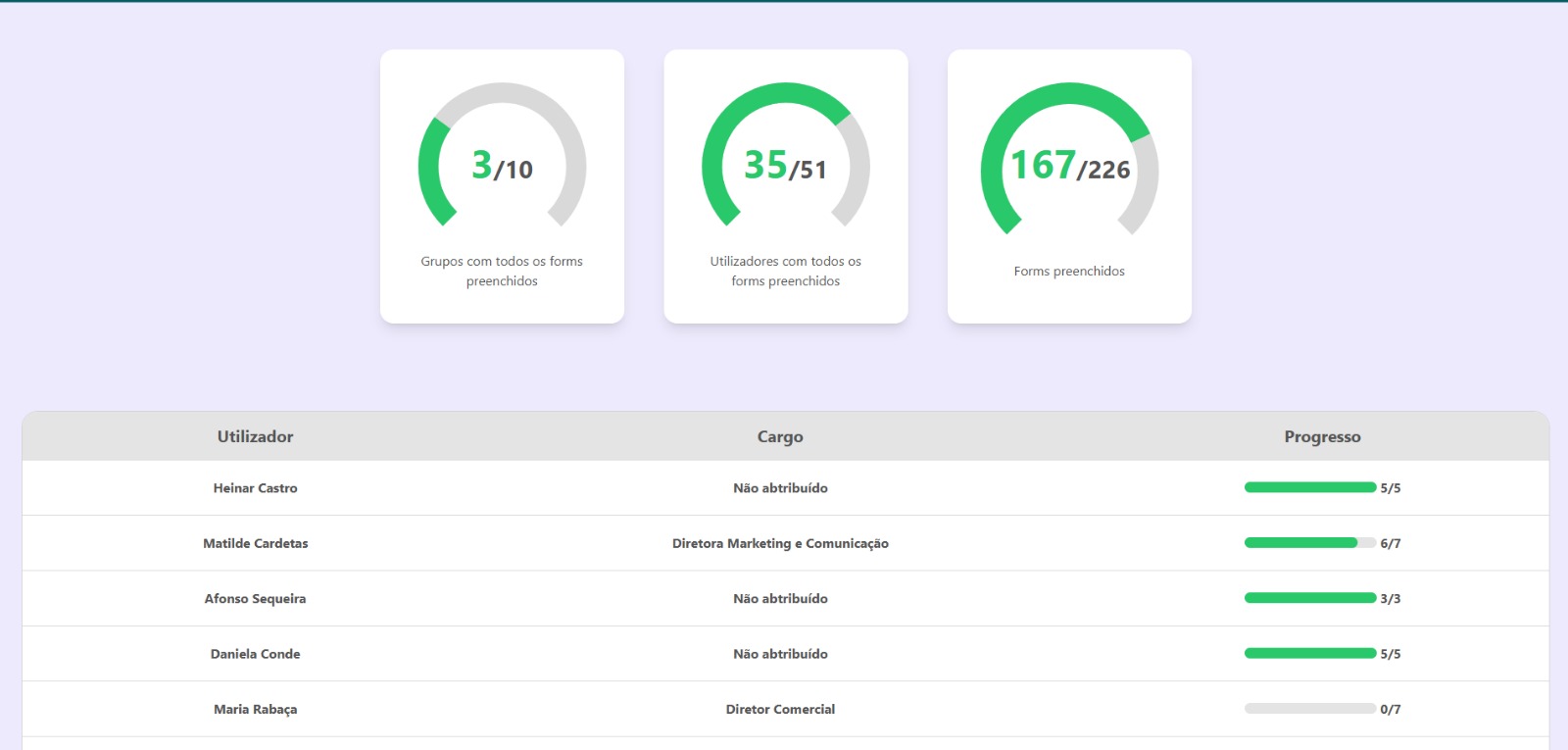Select the Cargo column header

tap(780, 436)
